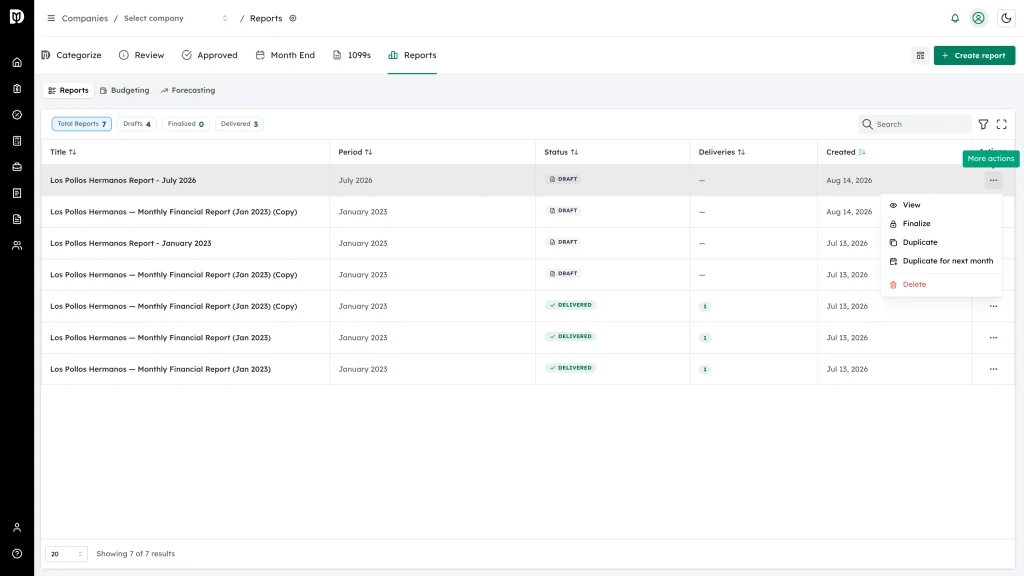Switch to the Categorize tab
Viewport: 1024px width, 576px height.
coord(71,56)
